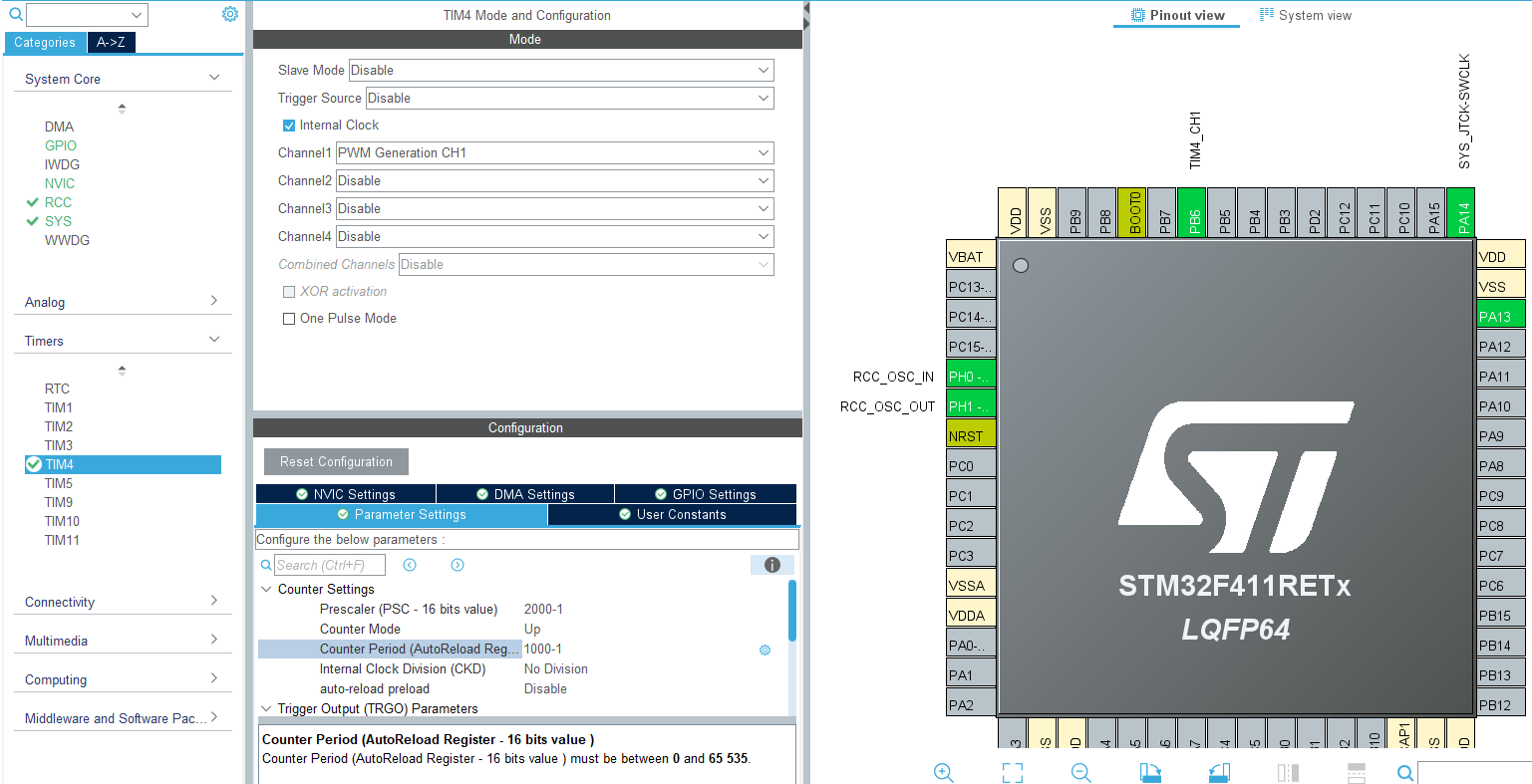Click the parameter Search (Ctrl+F) field
Screen dimensions: 1532x784
(330, 565)
